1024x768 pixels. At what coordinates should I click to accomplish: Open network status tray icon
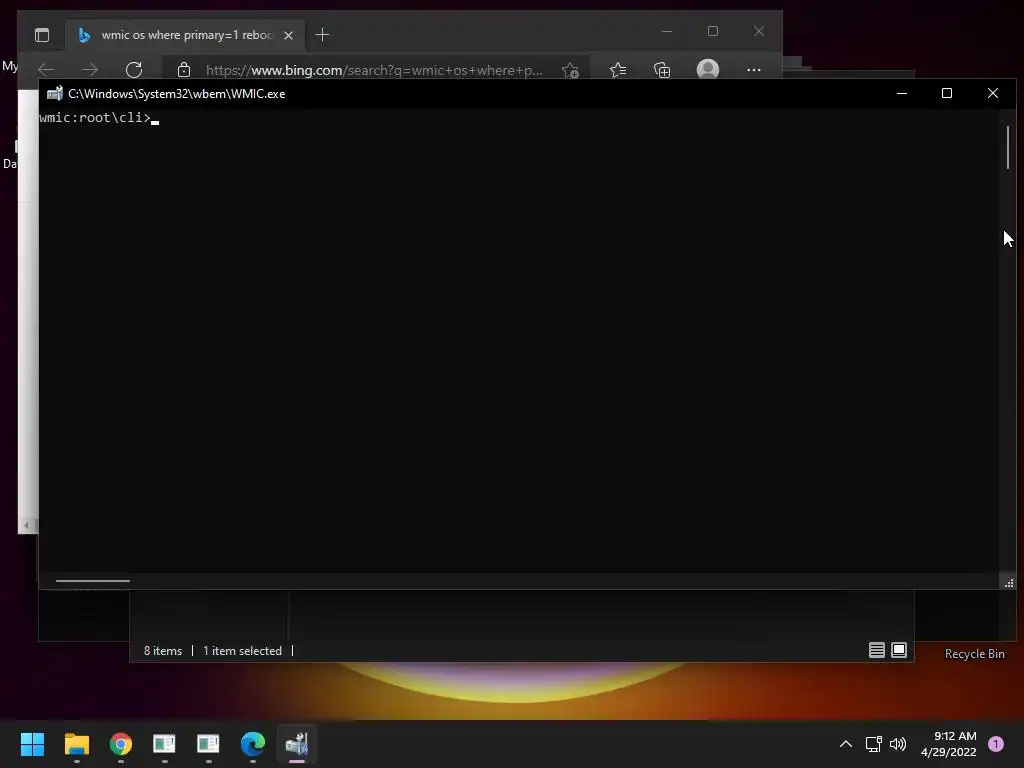(873, 744)
